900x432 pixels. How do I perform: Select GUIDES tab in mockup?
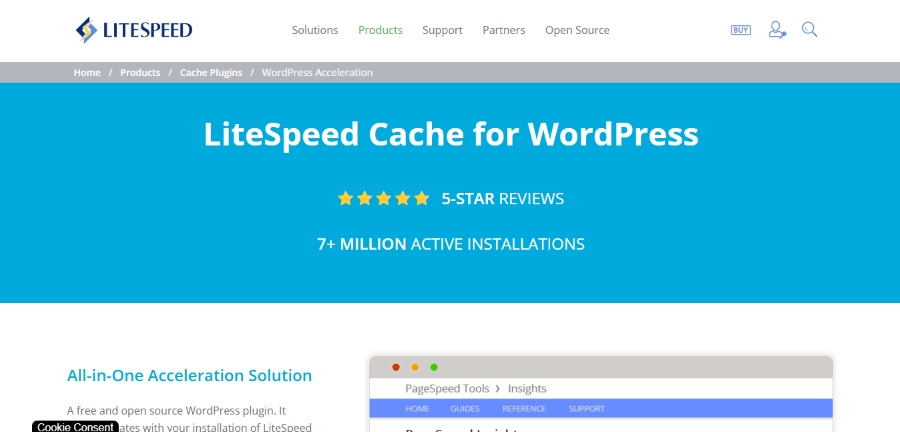click(x=465, y=409)
